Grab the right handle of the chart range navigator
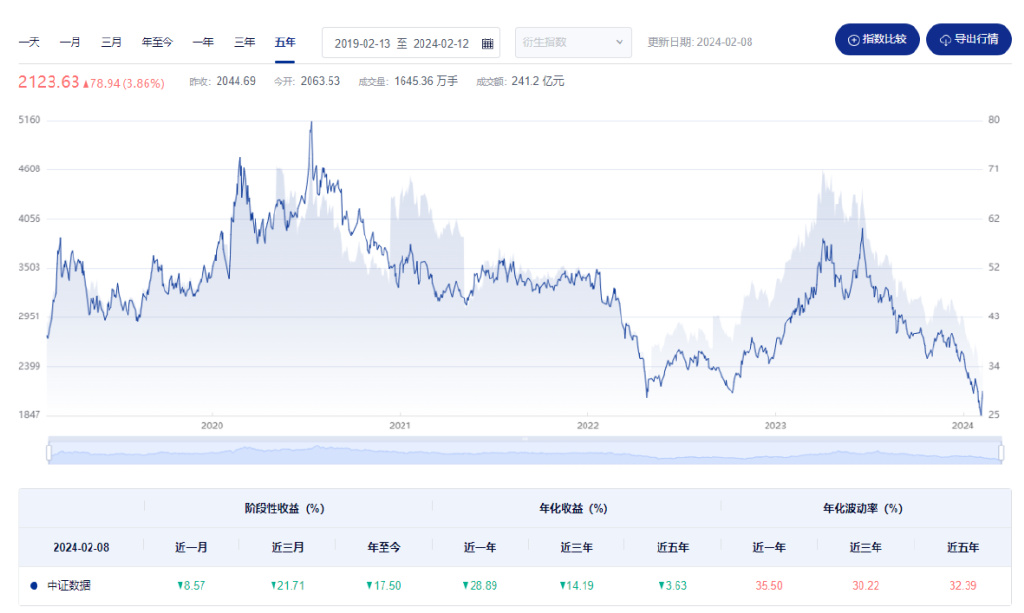Image resolution: width=1024 pixels, height=613 pixels. coord(1000,453)
